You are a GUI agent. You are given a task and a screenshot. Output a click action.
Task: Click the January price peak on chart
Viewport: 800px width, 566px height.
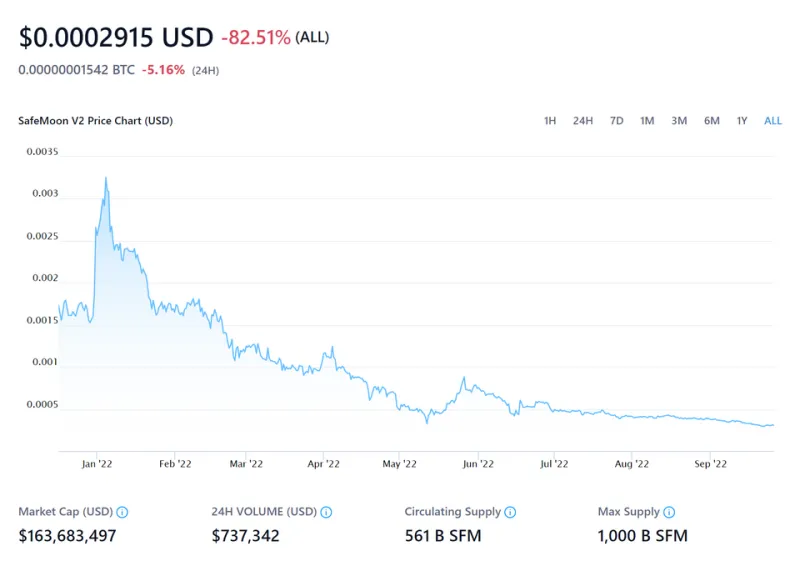106,178
